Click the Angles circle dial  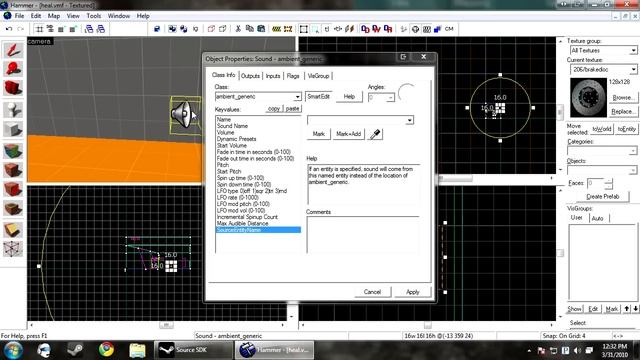tap(407, 93)
